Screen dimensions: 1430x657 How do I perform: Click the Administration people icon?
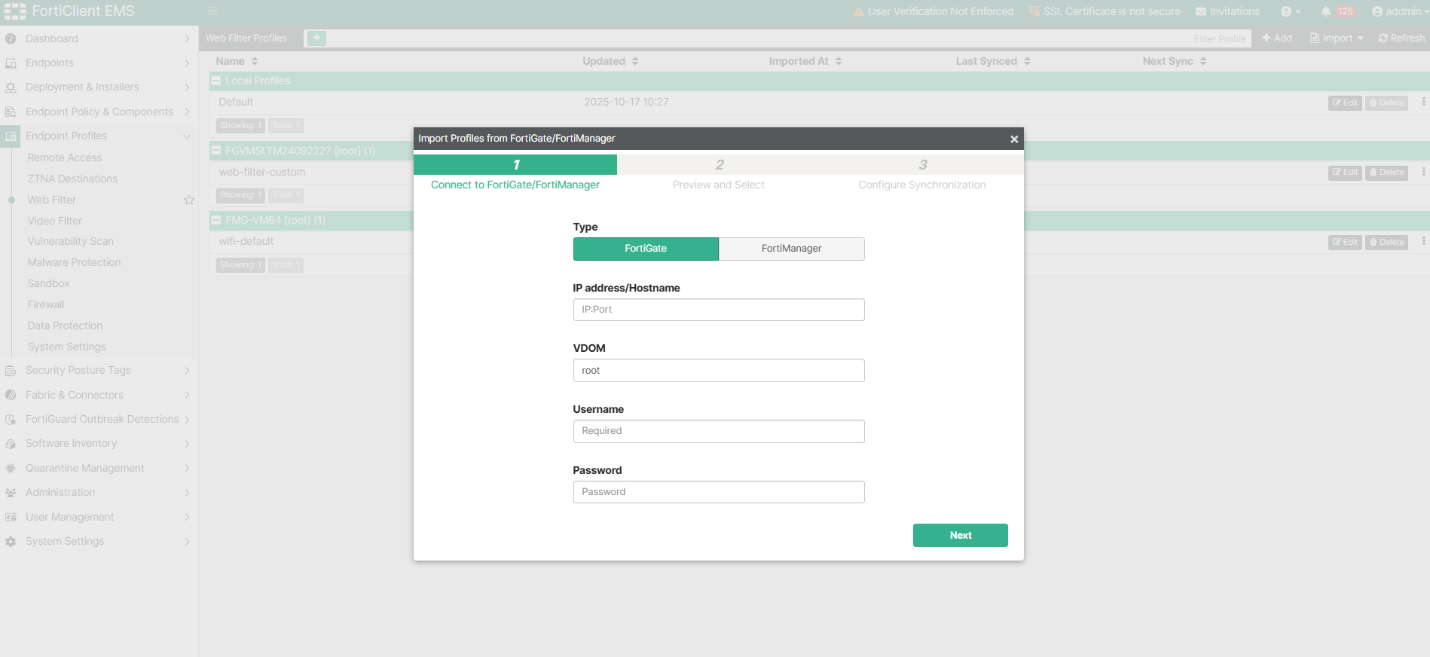coord(10,493)
